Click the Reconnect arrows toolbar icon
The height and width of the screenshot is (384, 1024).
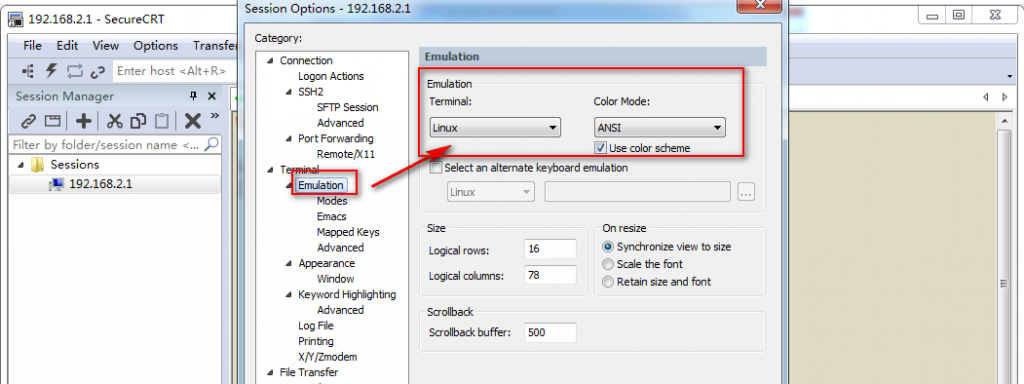[x=74, y=71]
